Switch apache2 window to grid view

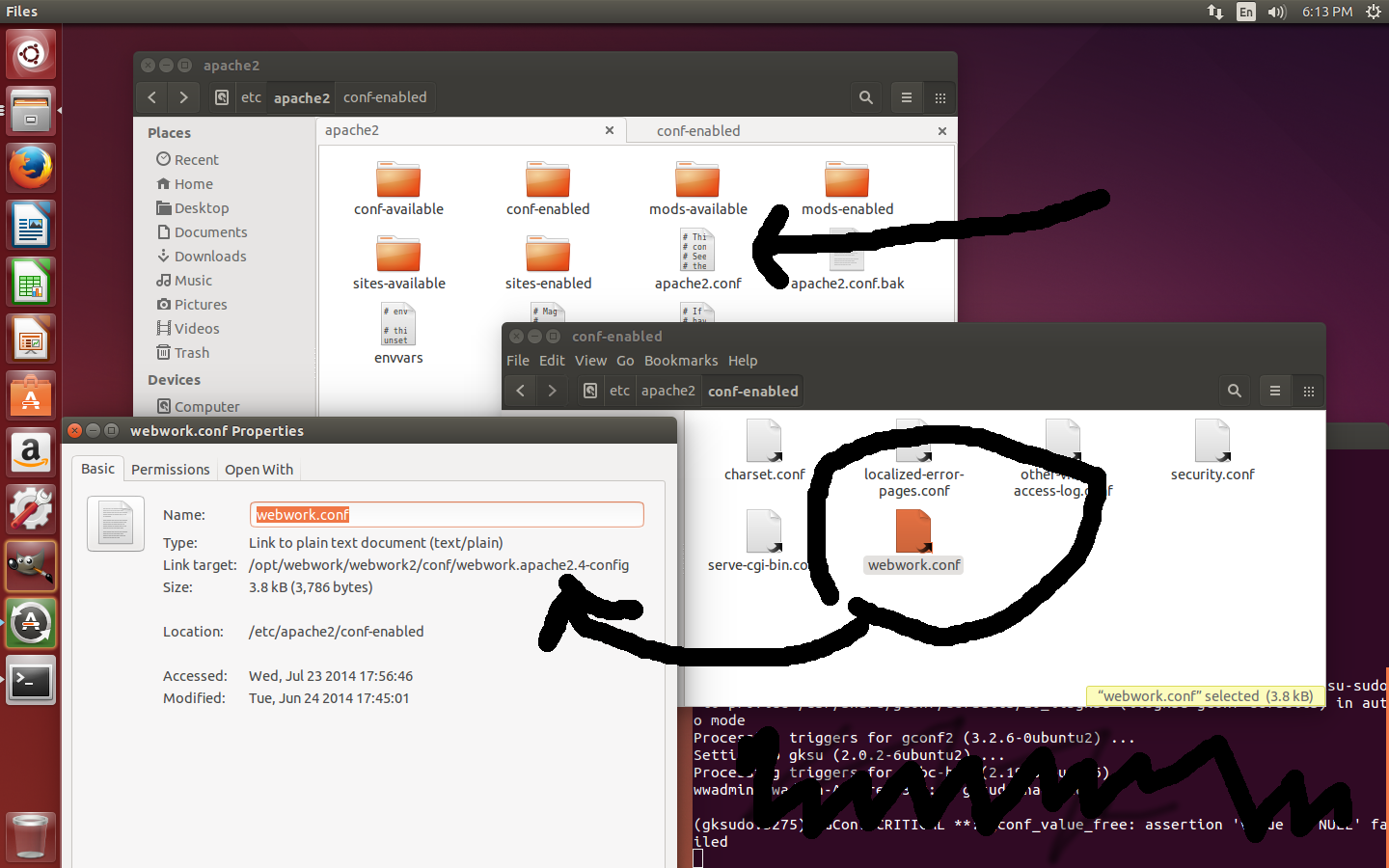pos(940,97)
